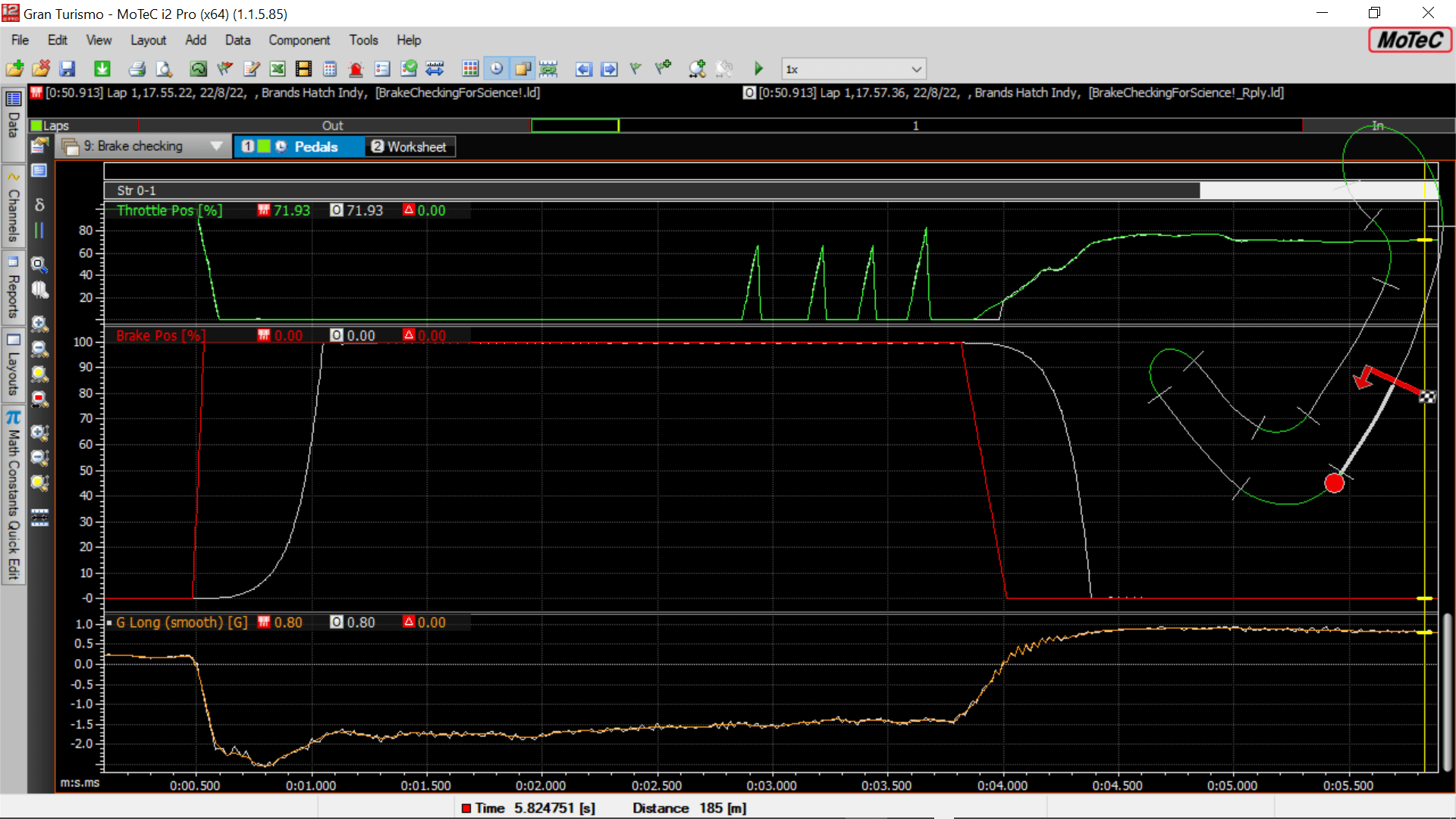Click the Excel export icon
The width and height of the screenshot is (1456, 819).
click(x=278, y=69)
